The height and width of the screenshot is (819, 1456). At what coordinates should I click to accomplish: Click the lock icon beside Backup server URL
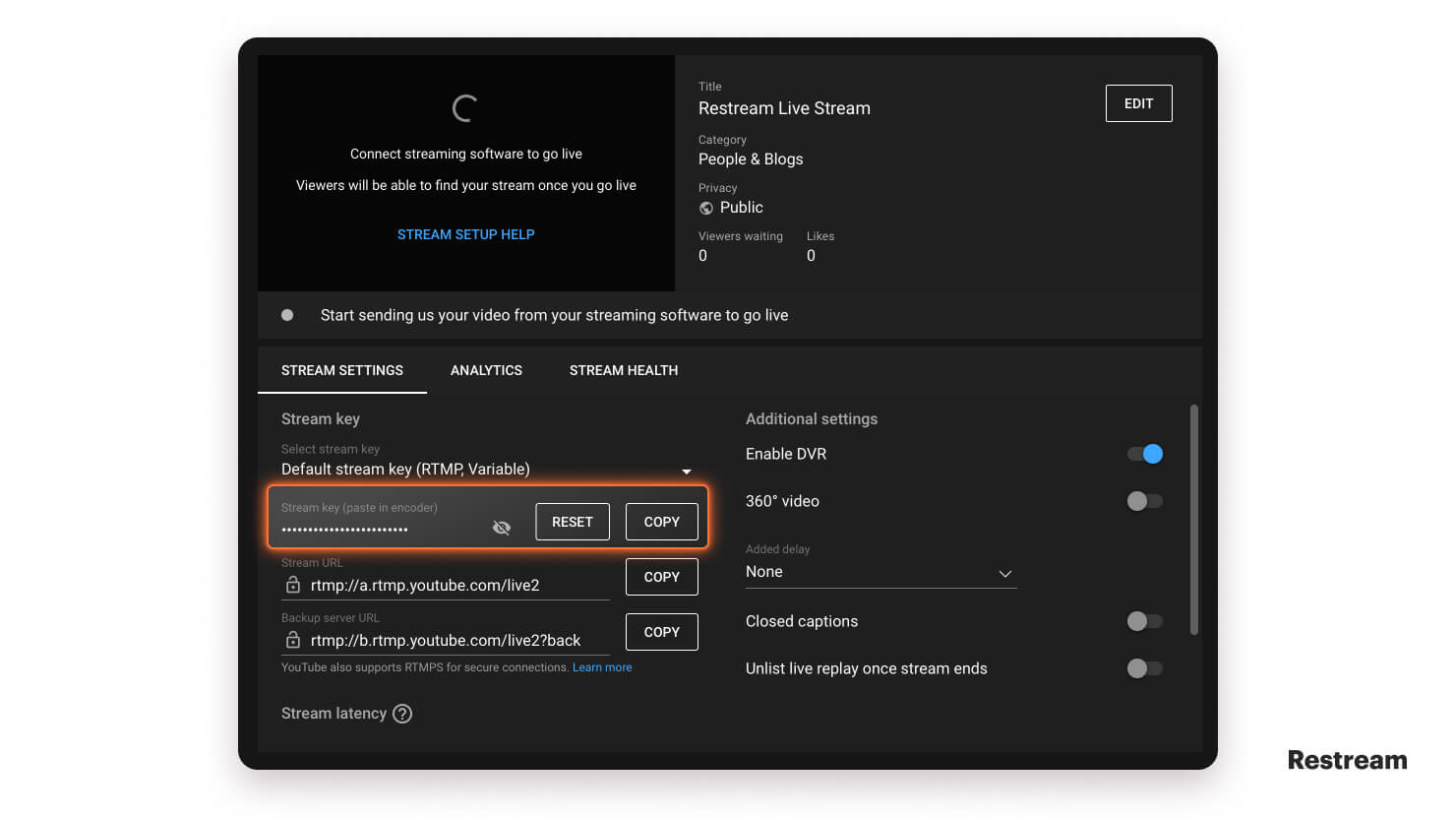(292, 640)
